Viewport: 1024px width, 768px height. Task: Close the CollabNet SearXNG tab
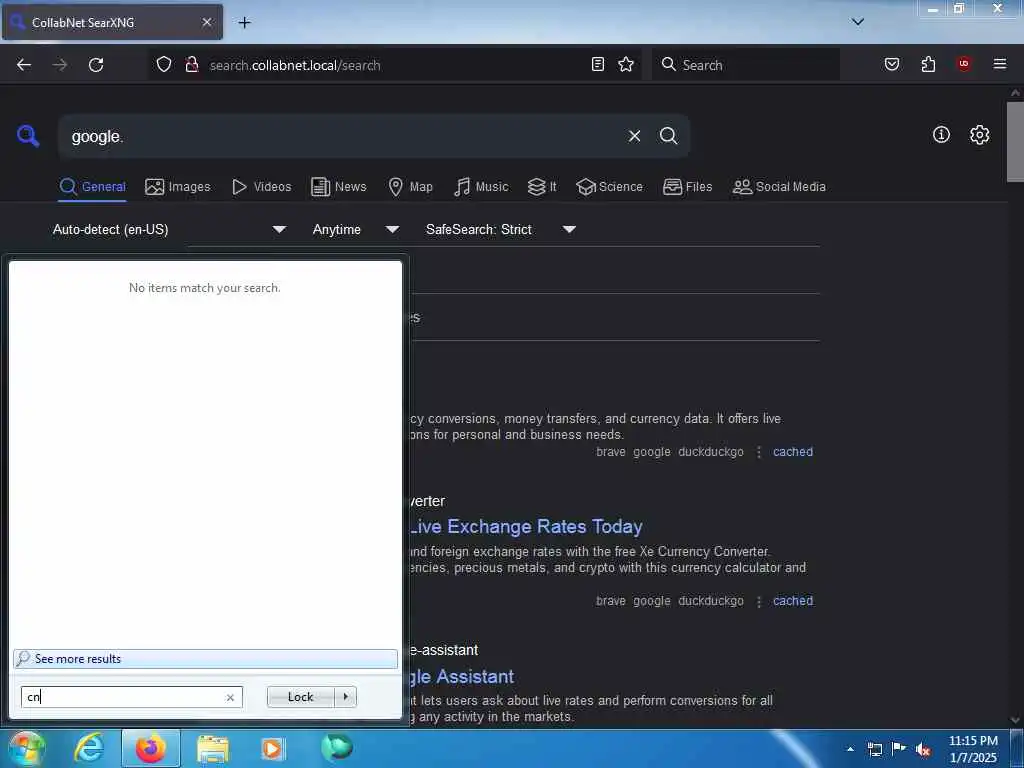tap(207, 22)
